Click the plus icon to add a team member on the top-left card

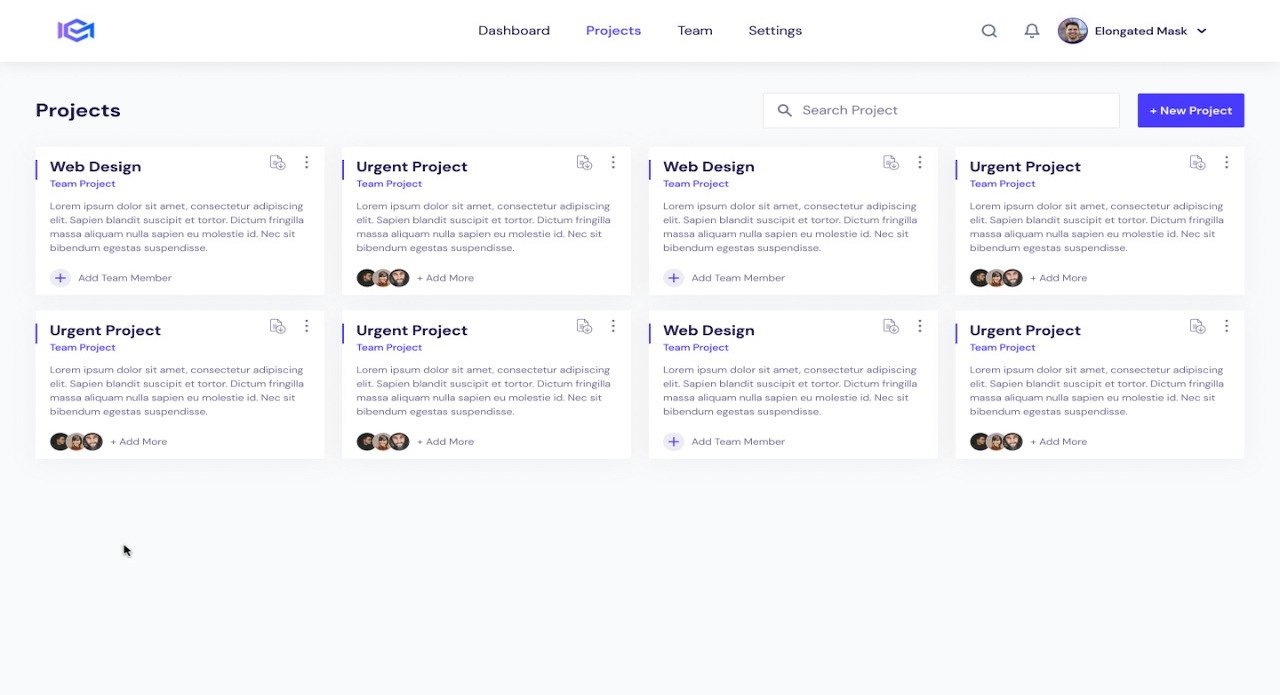[60, 278]
